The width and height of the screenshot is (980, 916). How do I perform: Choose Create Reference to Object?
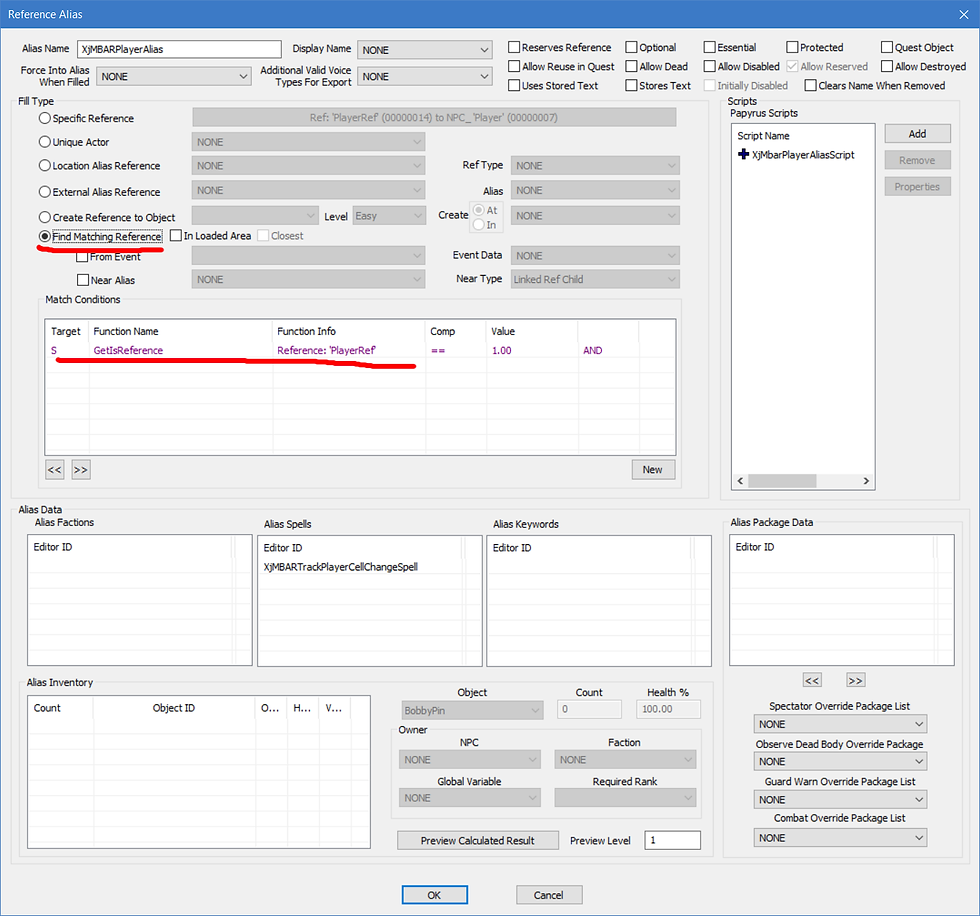click(x=44, y=217)
